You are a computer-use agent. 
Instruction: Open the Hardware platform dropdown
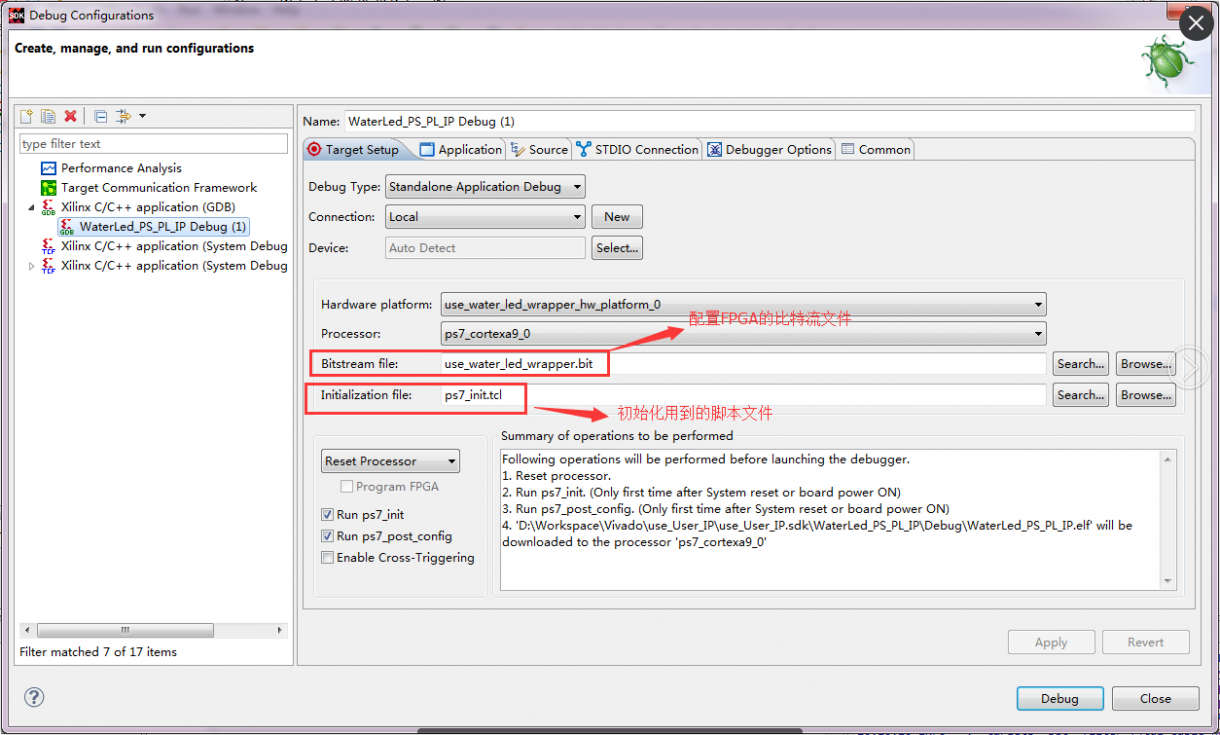tap(744, 304)
